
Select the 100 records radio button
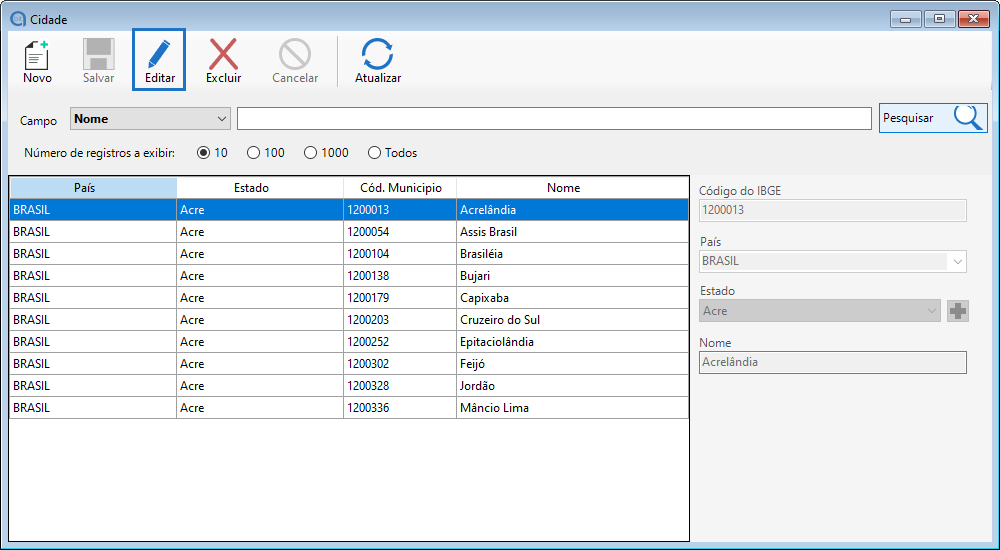pyautogui.click(x=254, y=153)
